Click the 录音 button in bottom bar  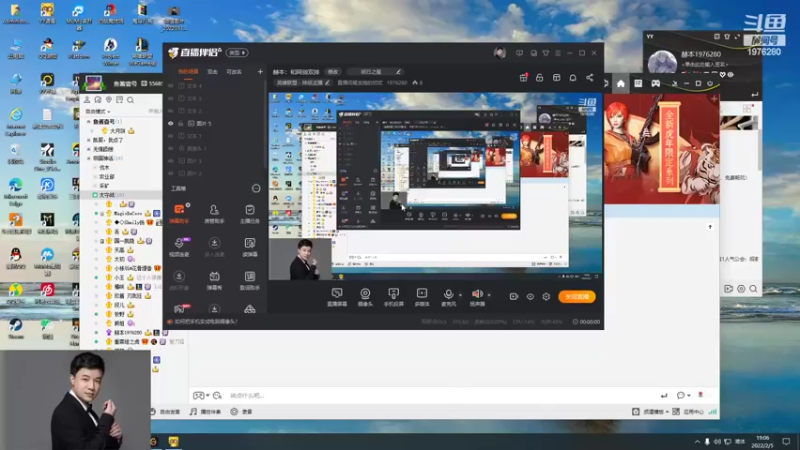point(242,412)
